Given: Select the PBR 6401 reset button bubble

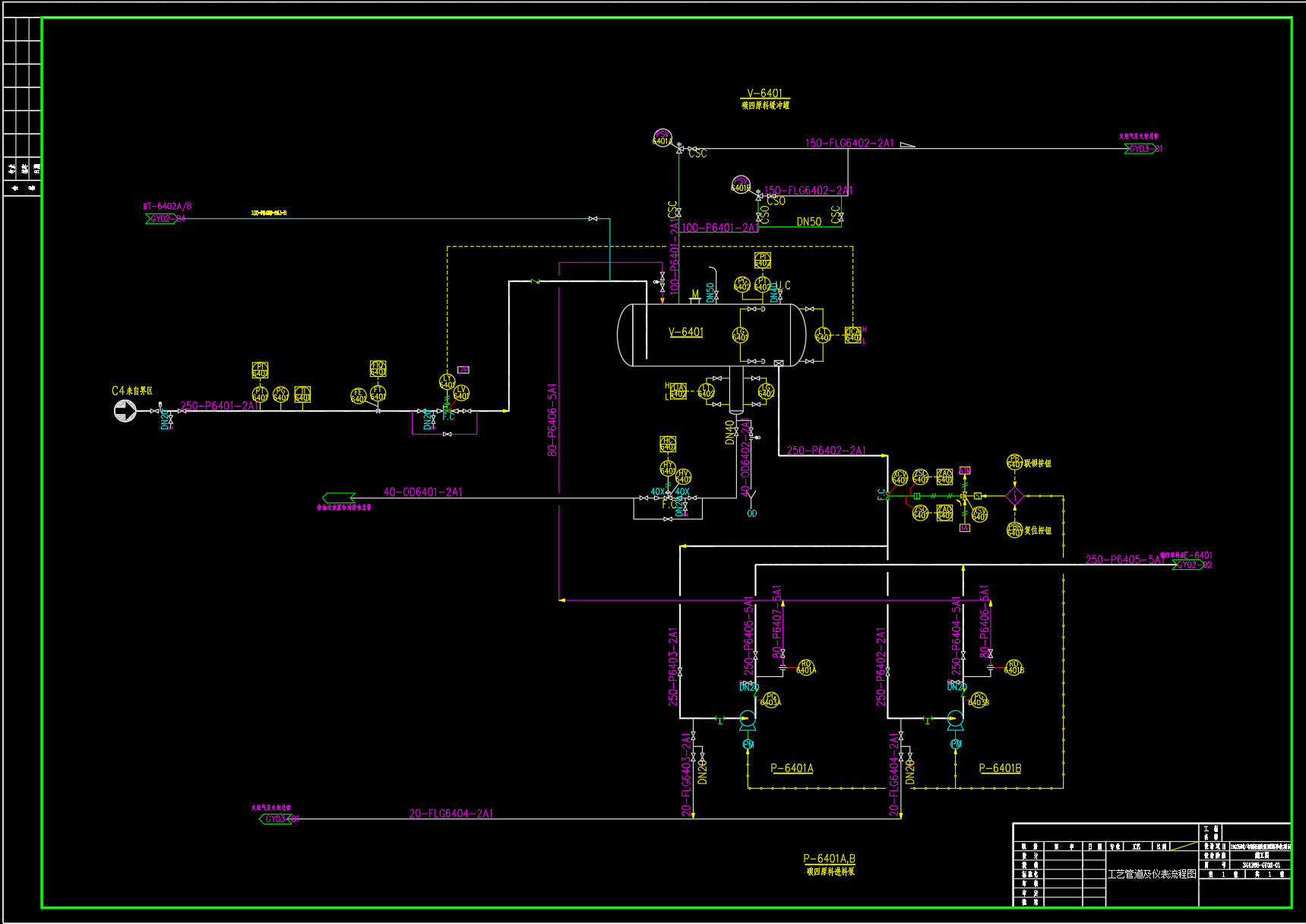Looking at the screenshot, I should [x=1014, y=530].
